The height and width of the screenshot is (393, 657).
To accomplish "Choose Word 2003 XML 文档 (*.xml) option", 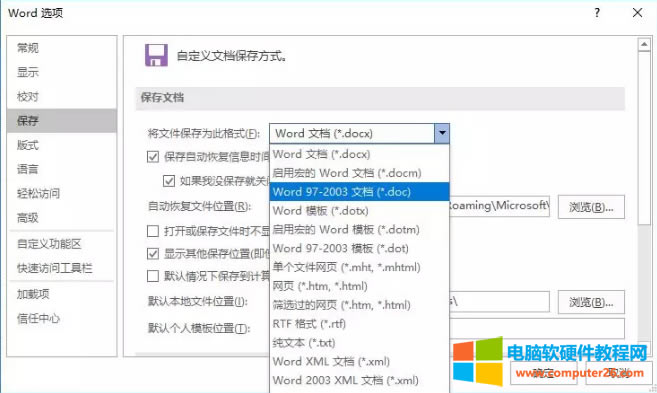I will tap(359, 380).
